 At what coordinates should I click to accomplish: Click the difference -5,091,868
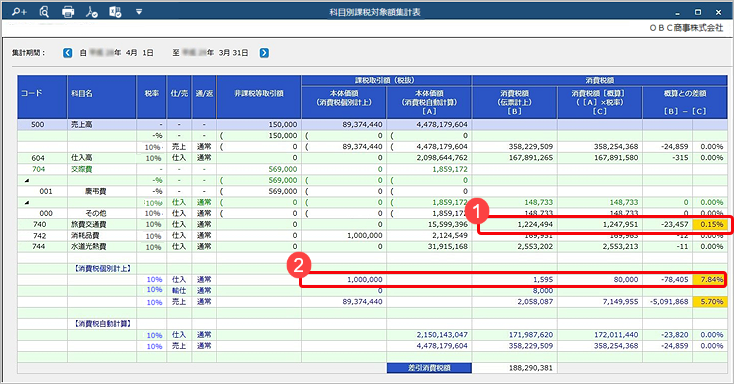point(669,302)
